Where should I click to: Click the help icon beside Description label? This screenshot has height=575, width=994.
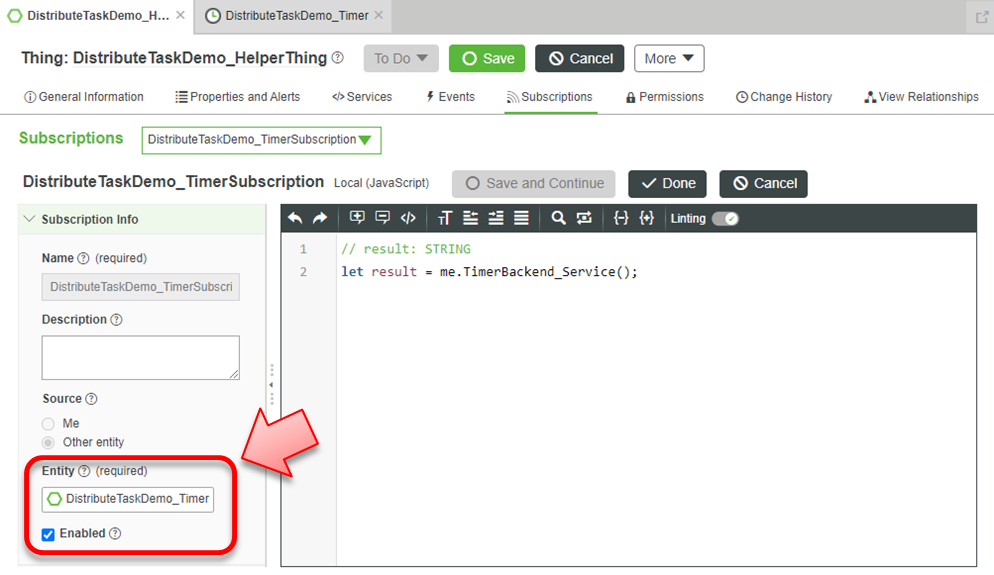click(116, 320)
